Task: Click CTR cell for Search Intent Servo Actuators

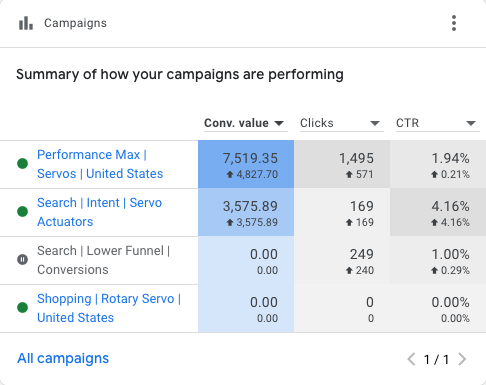Action: pyautogui.click(x=438, y=212)
